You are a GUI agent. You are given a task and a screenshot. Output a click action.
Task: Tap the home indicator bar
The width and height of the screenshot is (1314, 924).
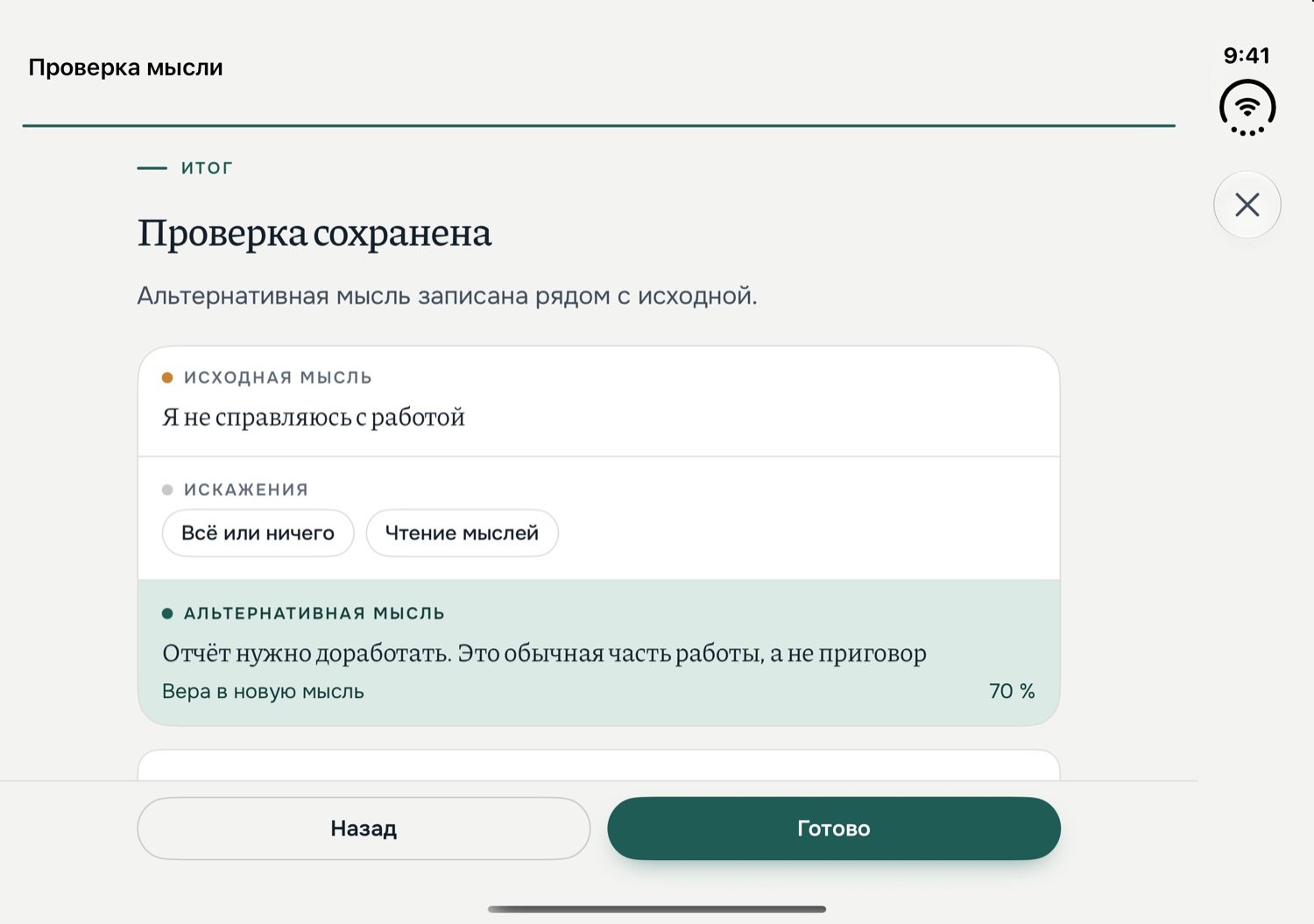(657, 909)
